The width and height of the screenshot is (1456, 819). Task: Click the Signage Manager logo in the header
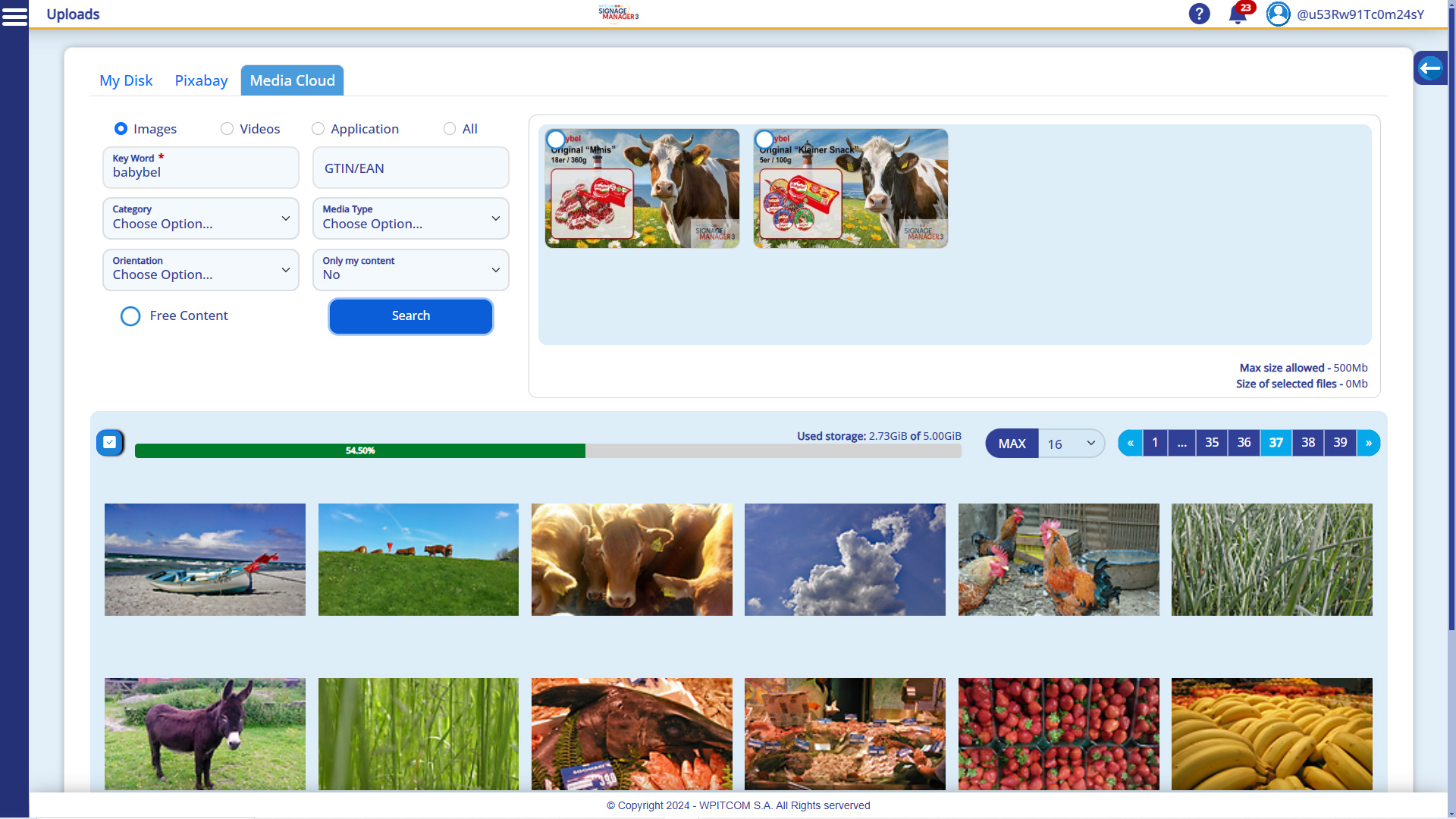(618, 14)
